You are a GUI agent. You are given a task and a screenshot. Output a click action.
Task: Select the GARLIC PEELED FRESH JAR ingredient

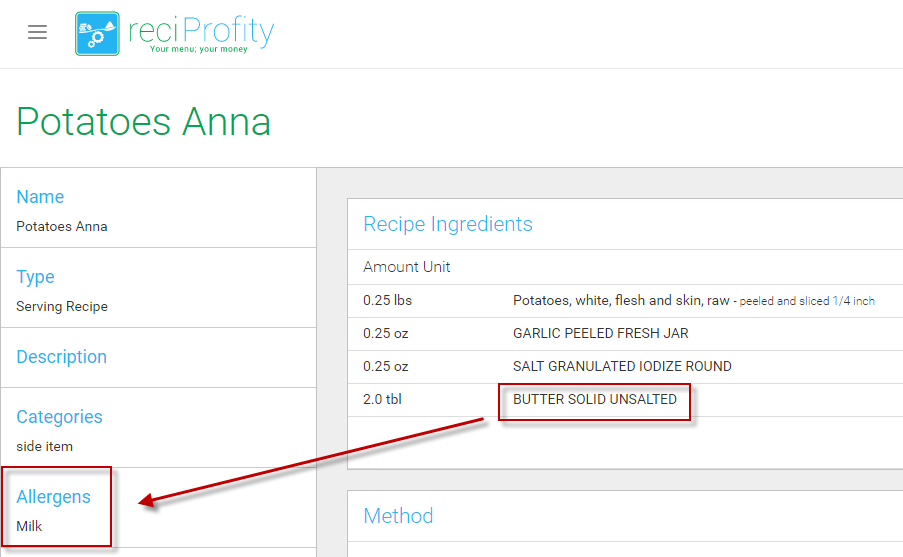[600, 333]
